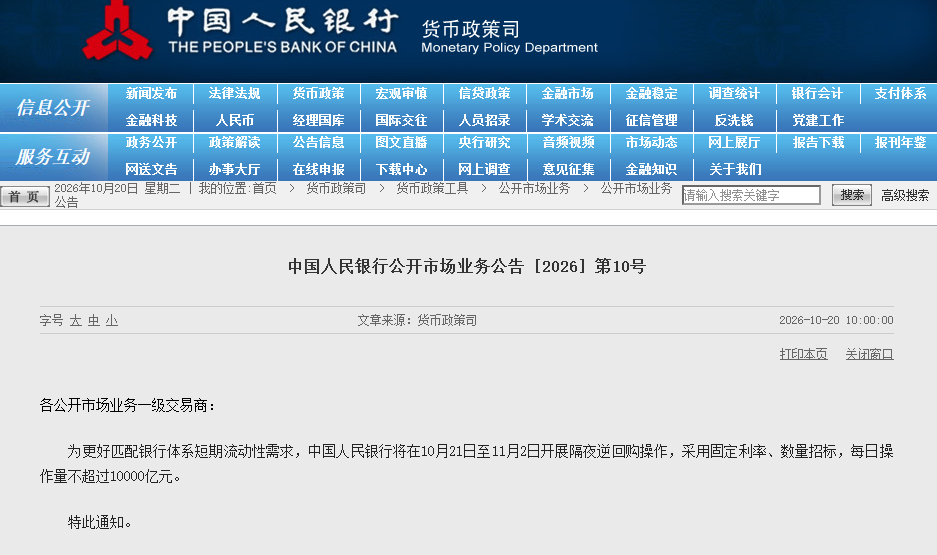This screenshot has height=555, width=937.
Task: Click breadcrumb link 货币政策工具
Action: 432,188
